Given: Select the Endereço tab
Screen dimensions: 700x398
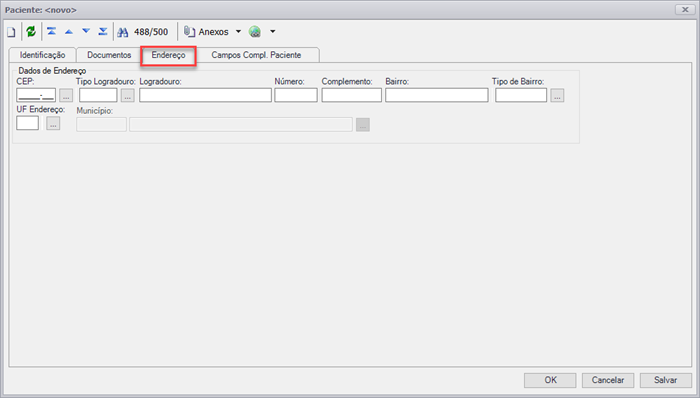Looking at the screenshot, I should 168,55.
